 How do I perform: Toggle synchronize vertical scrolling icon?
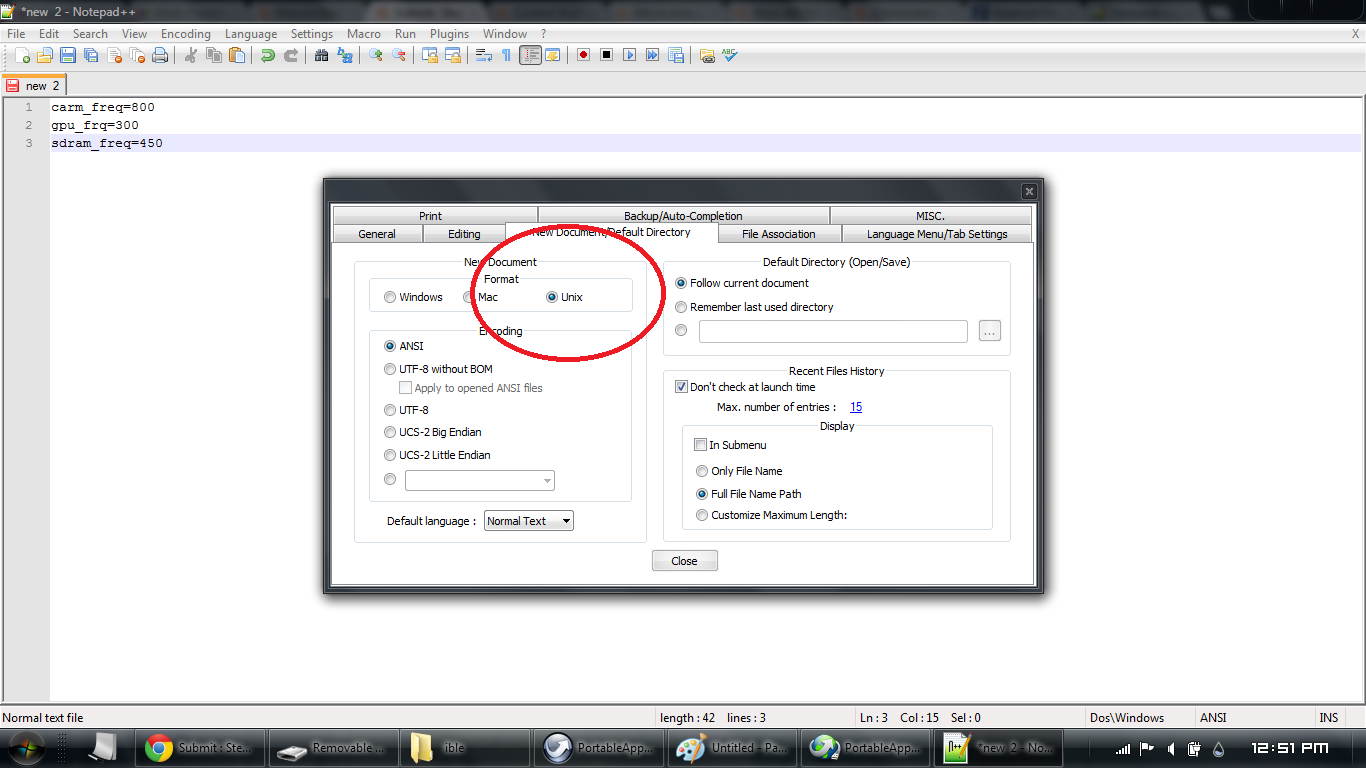click(429, 56)
